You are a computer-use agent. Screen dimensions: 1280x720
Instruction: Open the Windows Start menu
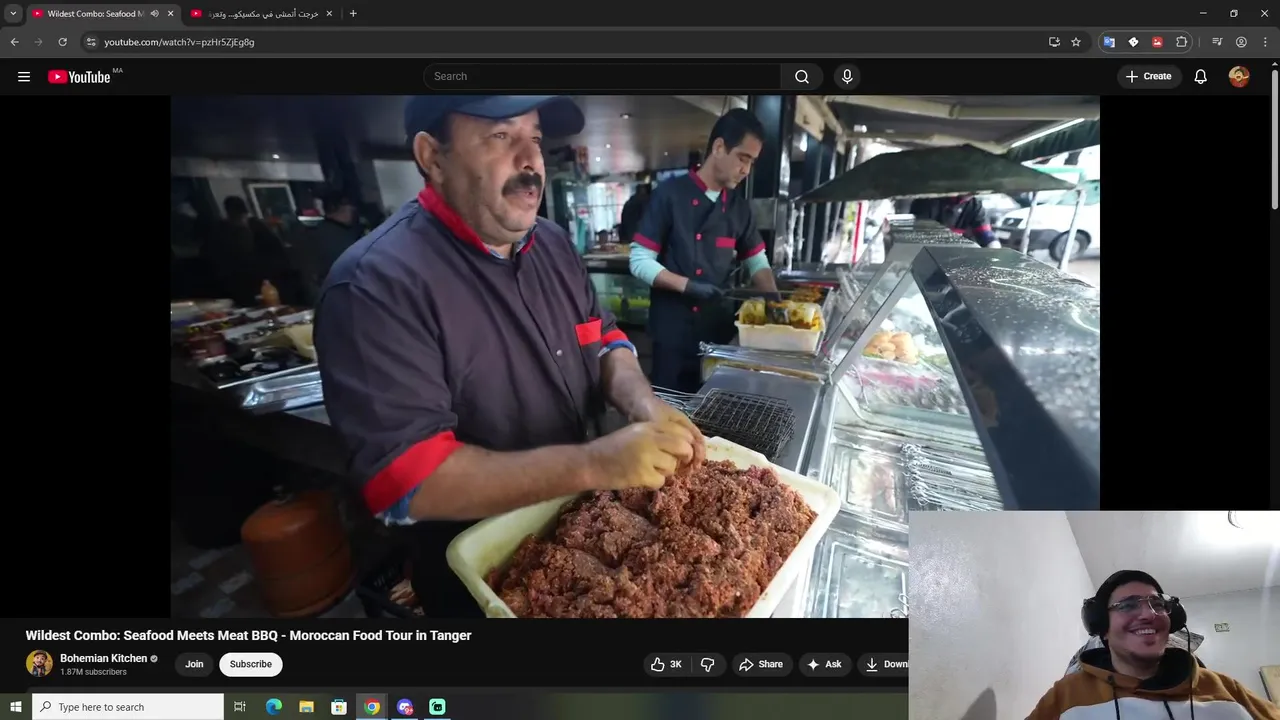point(15,707)
